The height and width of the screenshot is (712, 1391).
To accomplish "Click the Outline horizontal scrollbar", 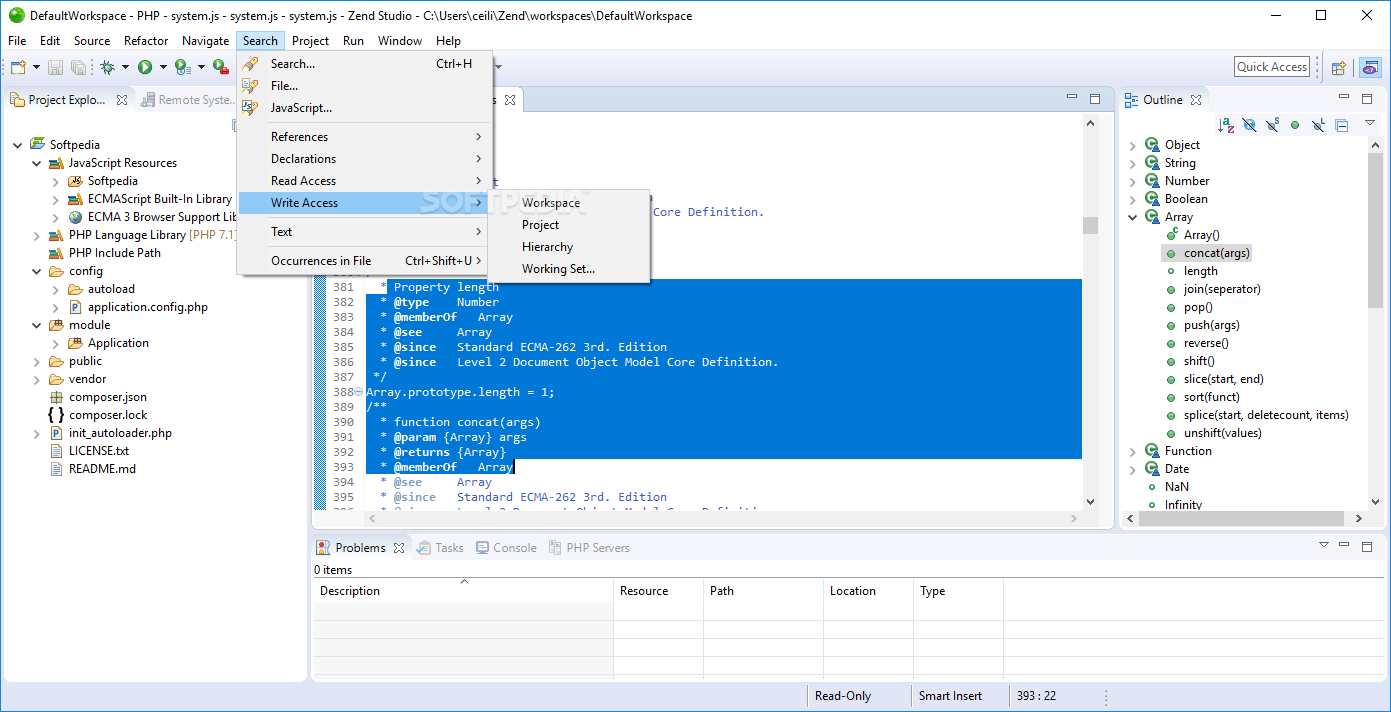I will click(1241, 518).
